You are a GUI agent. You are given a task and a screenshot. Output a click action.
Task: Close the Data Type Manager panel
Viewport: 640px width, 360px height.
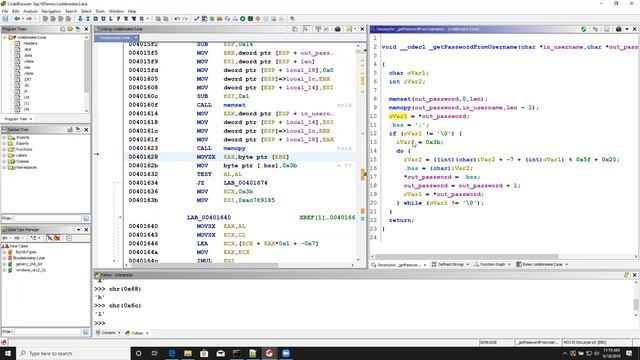[86, 230]
